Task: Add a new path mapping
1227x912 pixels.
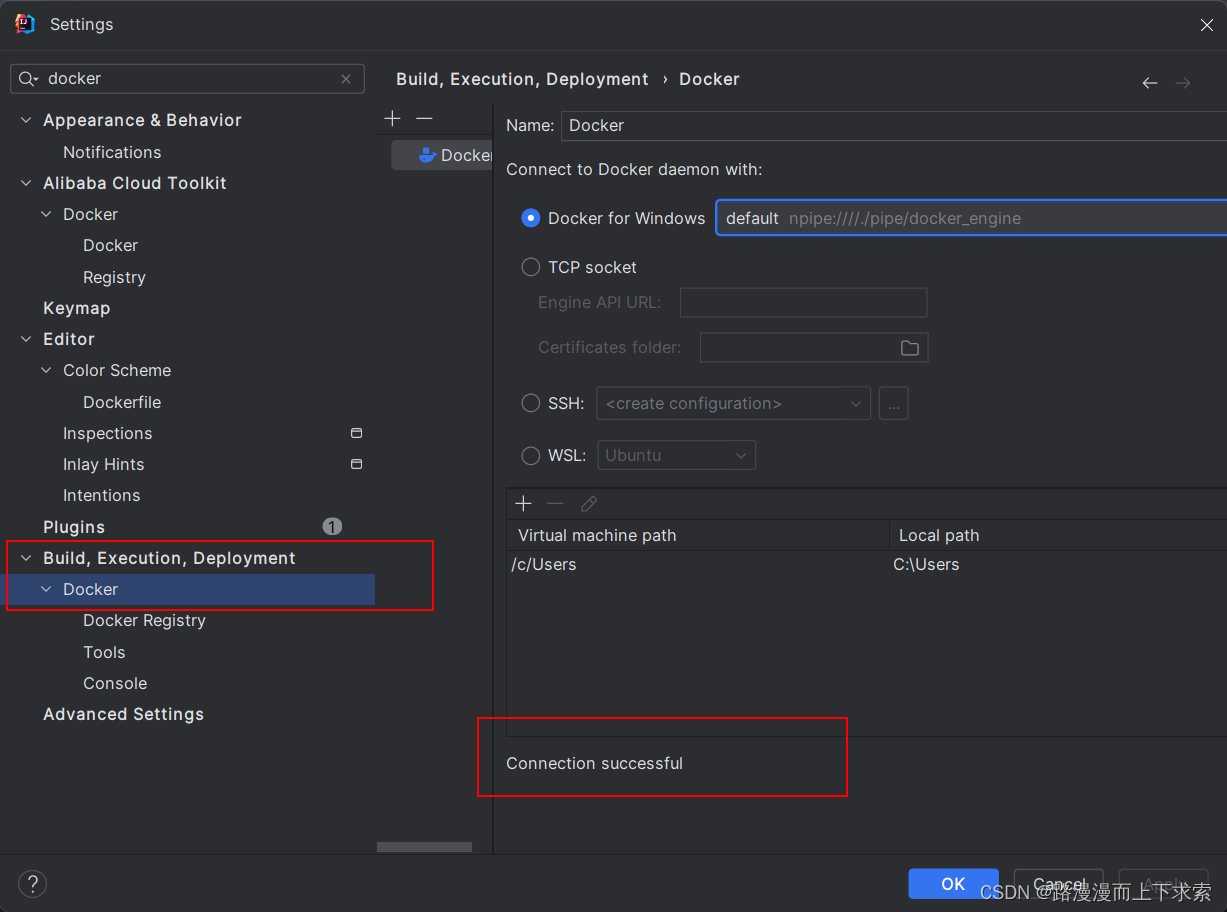Action: (x=523, y=504)
